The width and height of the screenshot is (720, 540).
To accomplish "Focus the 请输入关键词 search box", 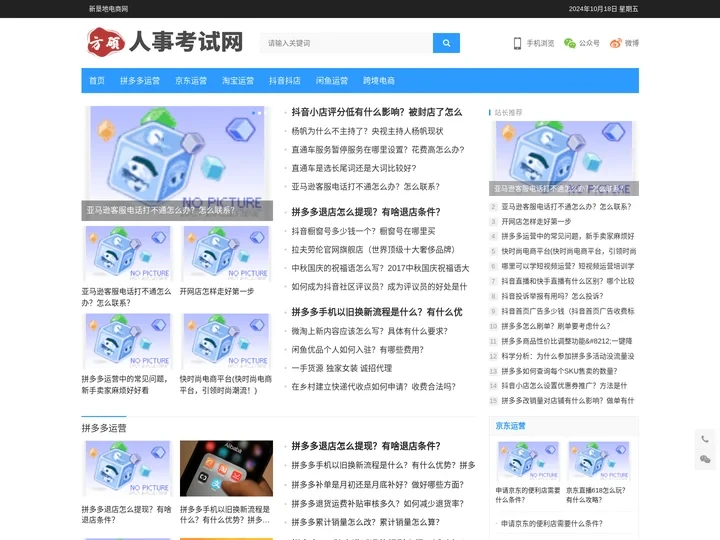I will coord(346,43).
